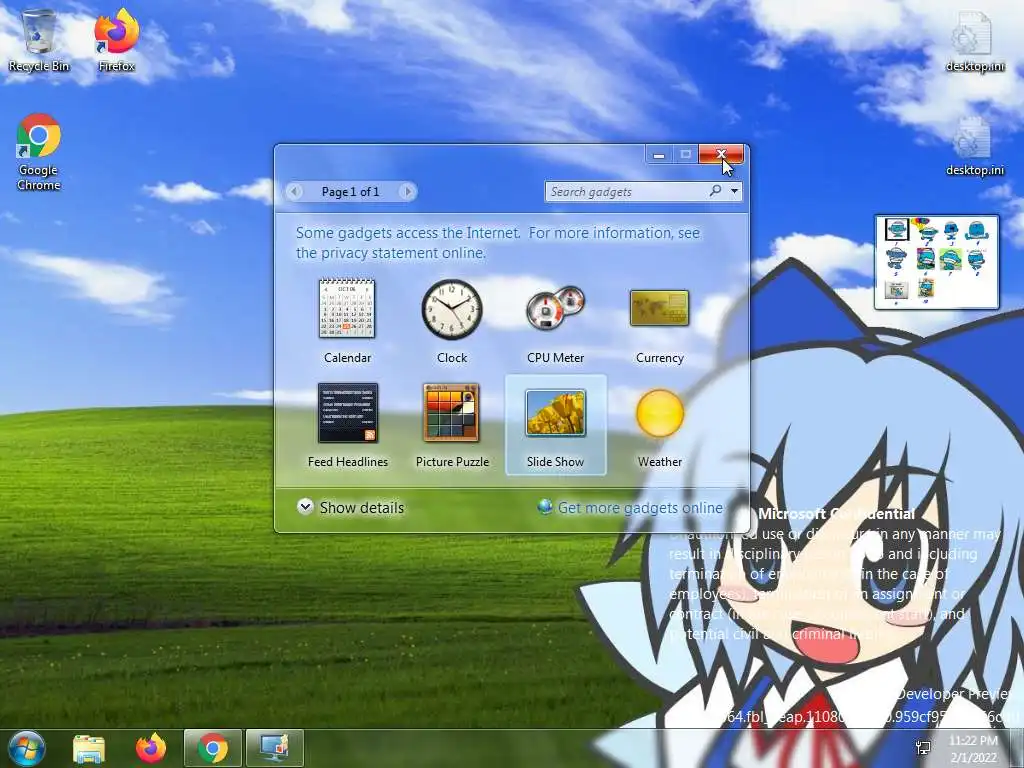1024x768 pixels.
Task: Minimize the gadget gallery window
Action: pyautogui.click(x=659, y=155)
